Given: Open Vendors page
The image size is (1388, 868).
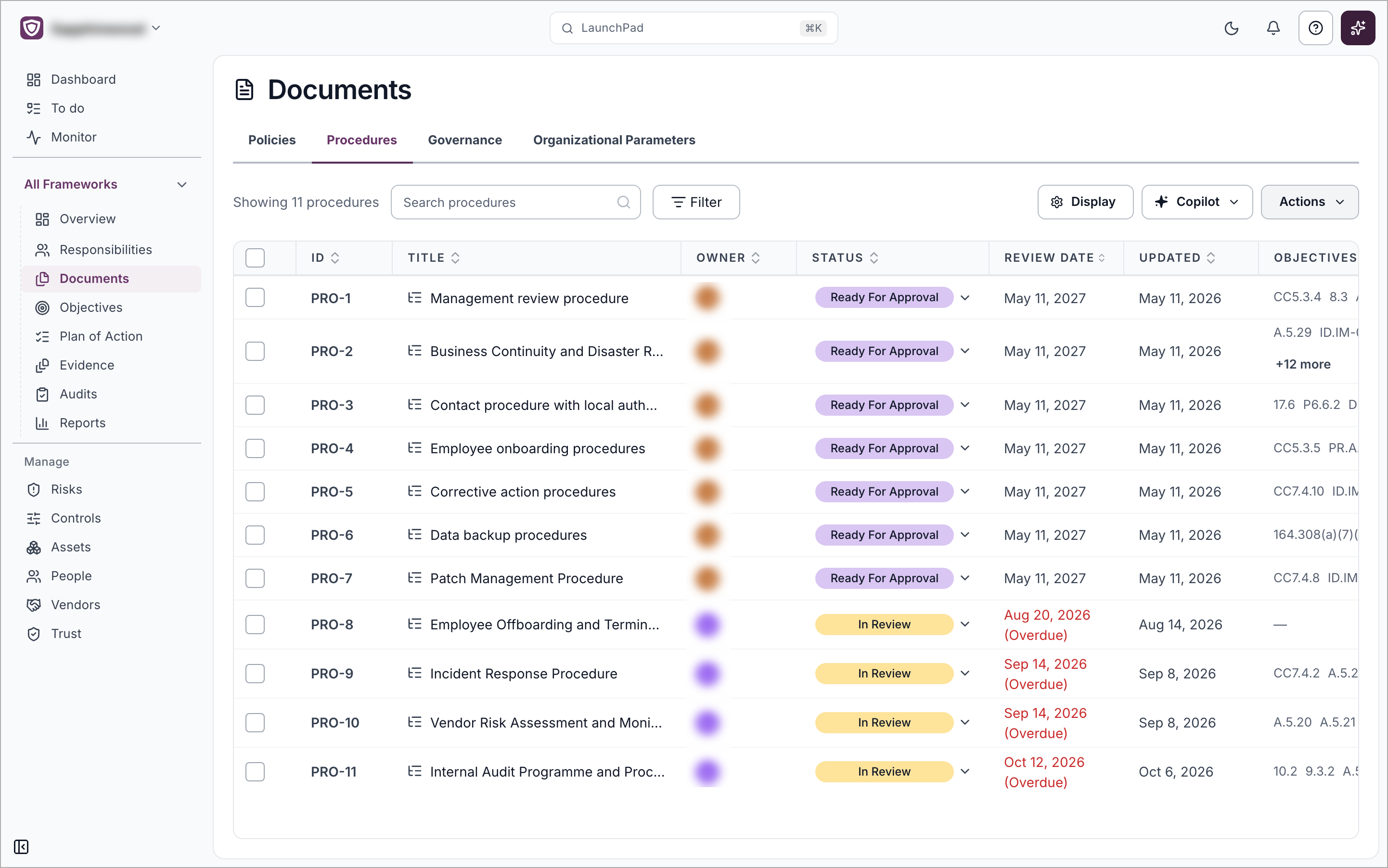Looking at the screenshot, I should coord(75,604).
